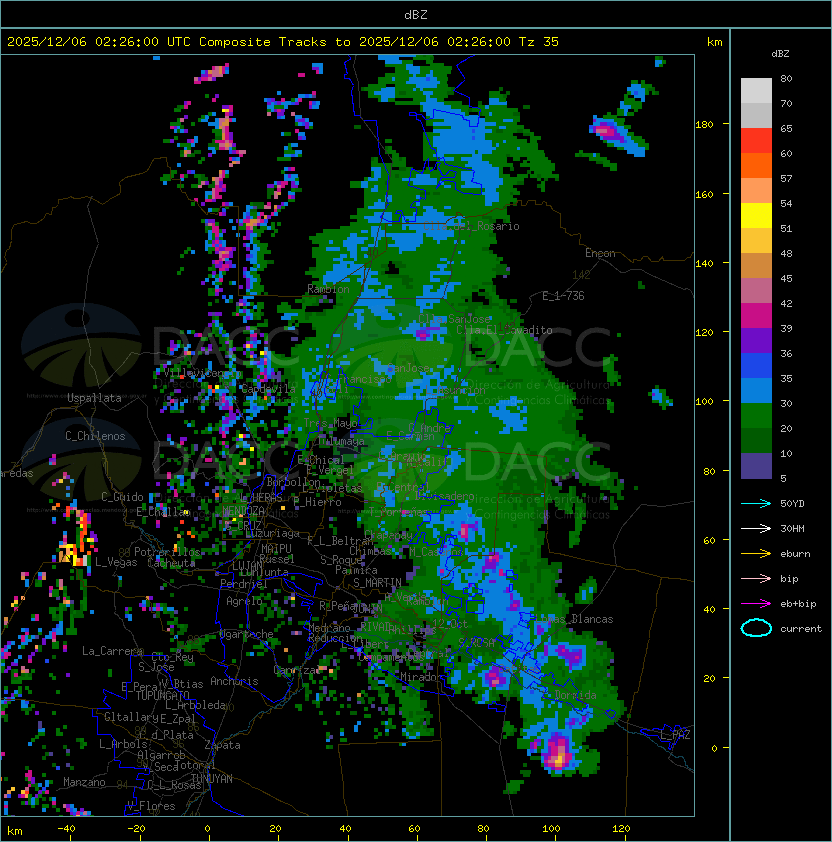Click the cyan 50YD arrow legend icon
This screenshot has height=842, width=832.
tap(756, 503)
